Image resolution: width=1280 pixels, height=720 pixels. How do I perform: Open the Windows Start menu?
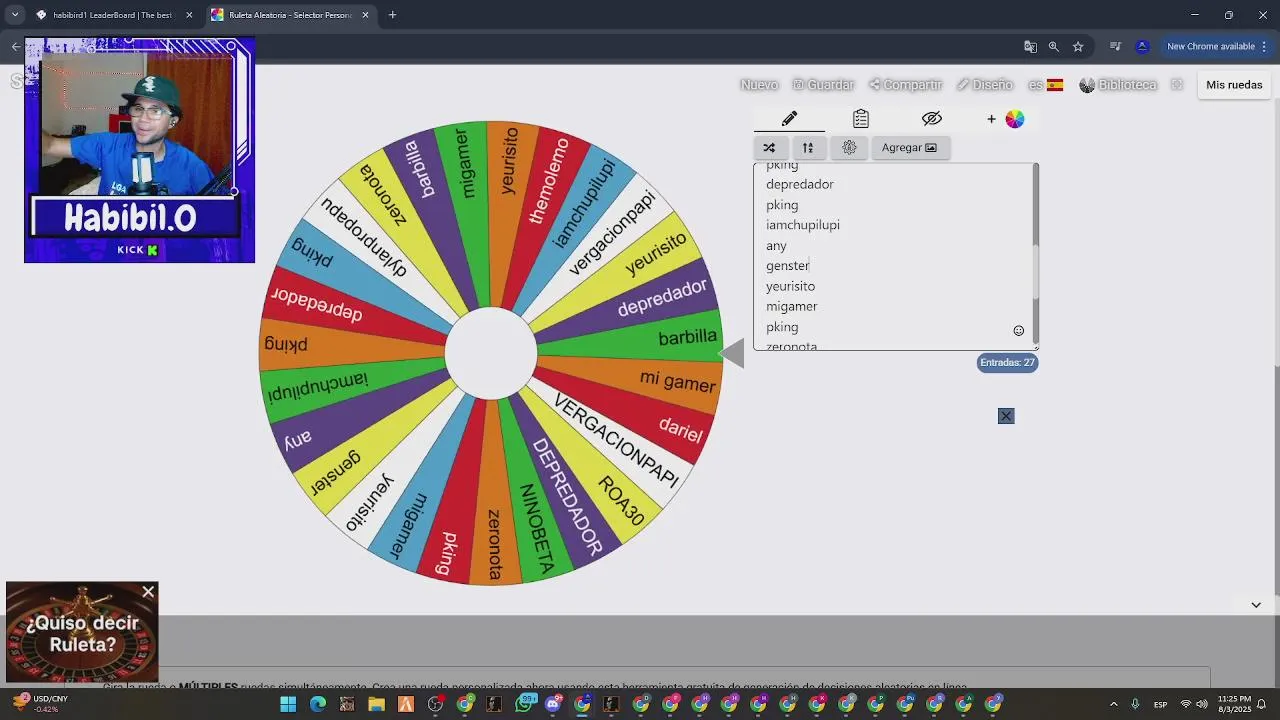click(288, 704)
